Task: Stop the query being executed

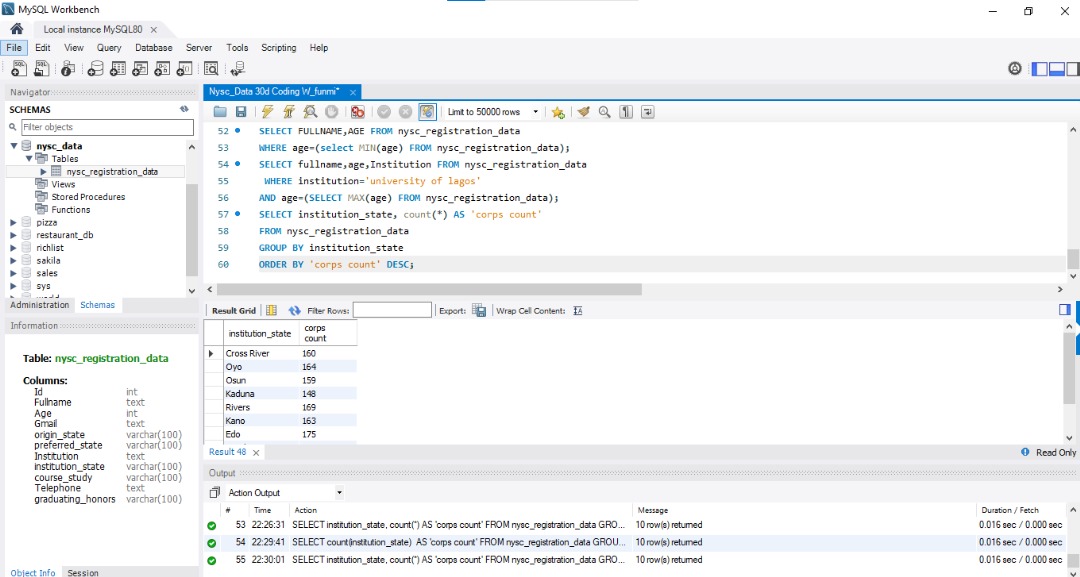Action: (331, 112)
